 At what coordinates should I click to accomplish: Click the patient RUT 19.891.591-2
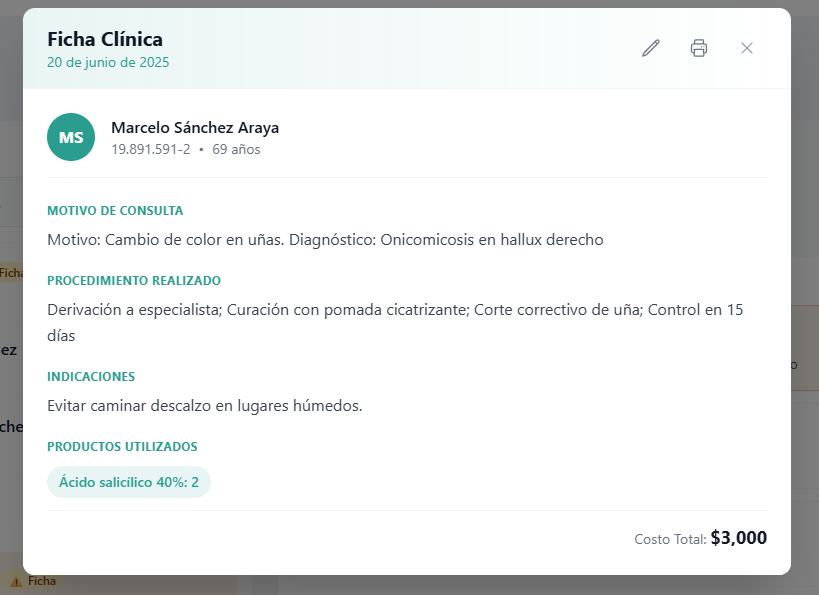pyautogui.click(x=150, y=150)
